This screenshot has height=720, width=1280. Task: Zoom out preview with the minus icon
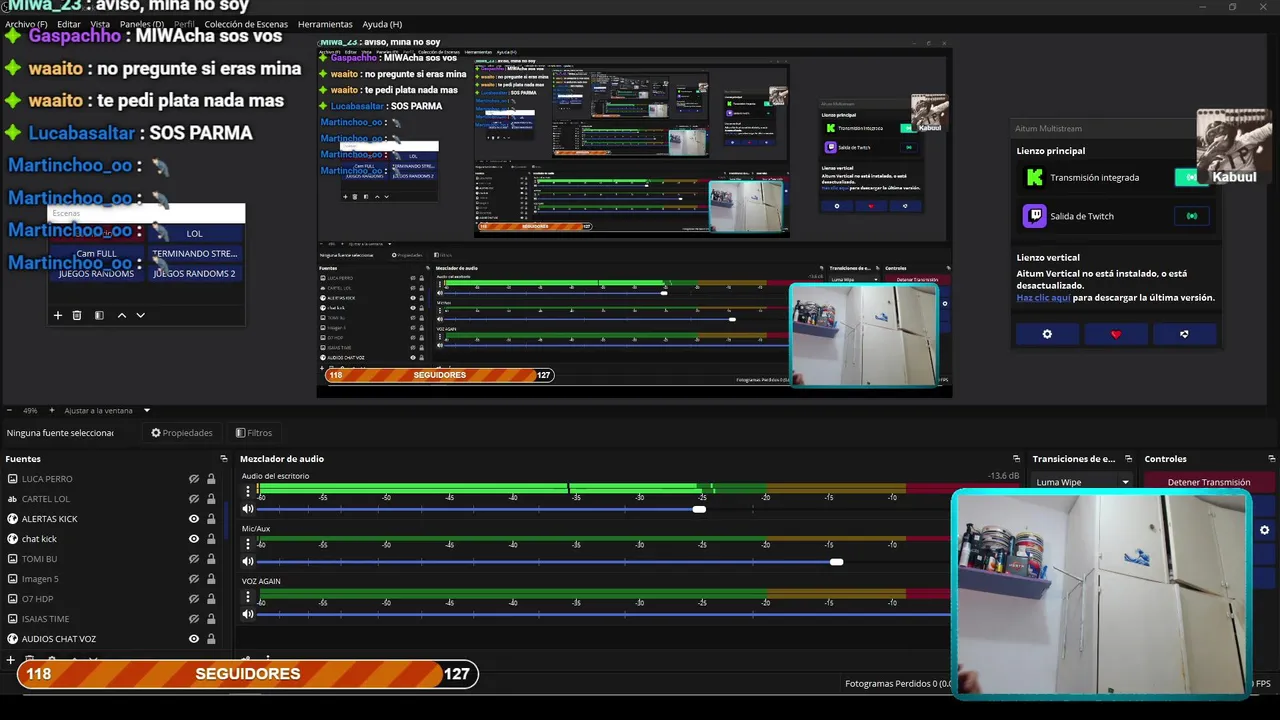tap(9, 410)
